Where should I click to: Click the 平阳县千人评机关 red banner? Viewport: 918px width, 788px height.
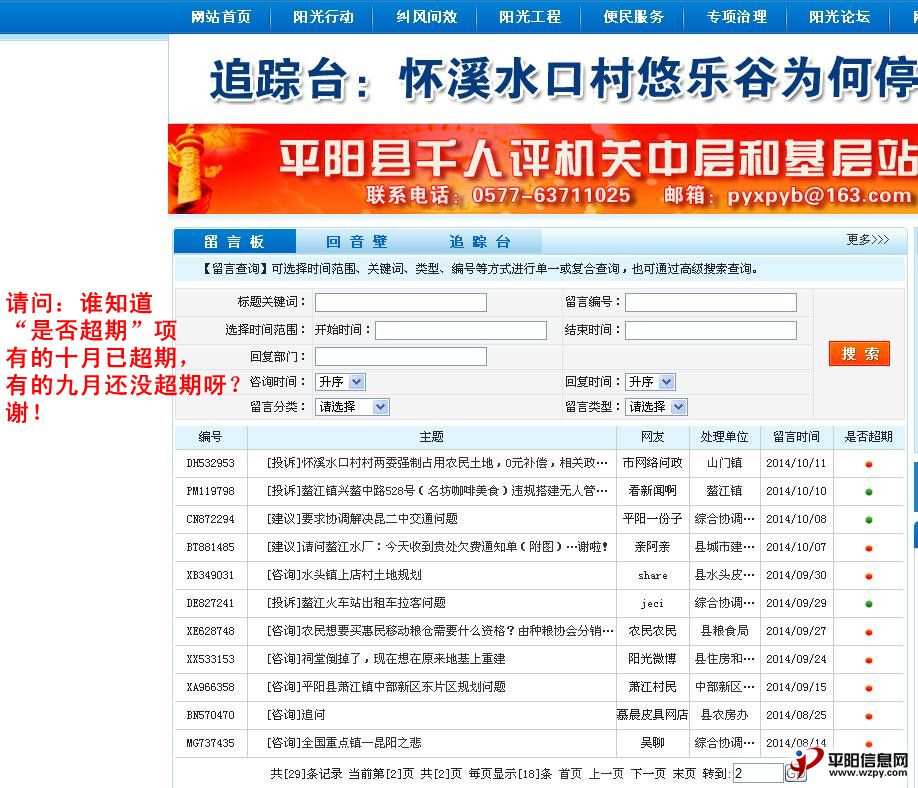click(x=543, y=169)
